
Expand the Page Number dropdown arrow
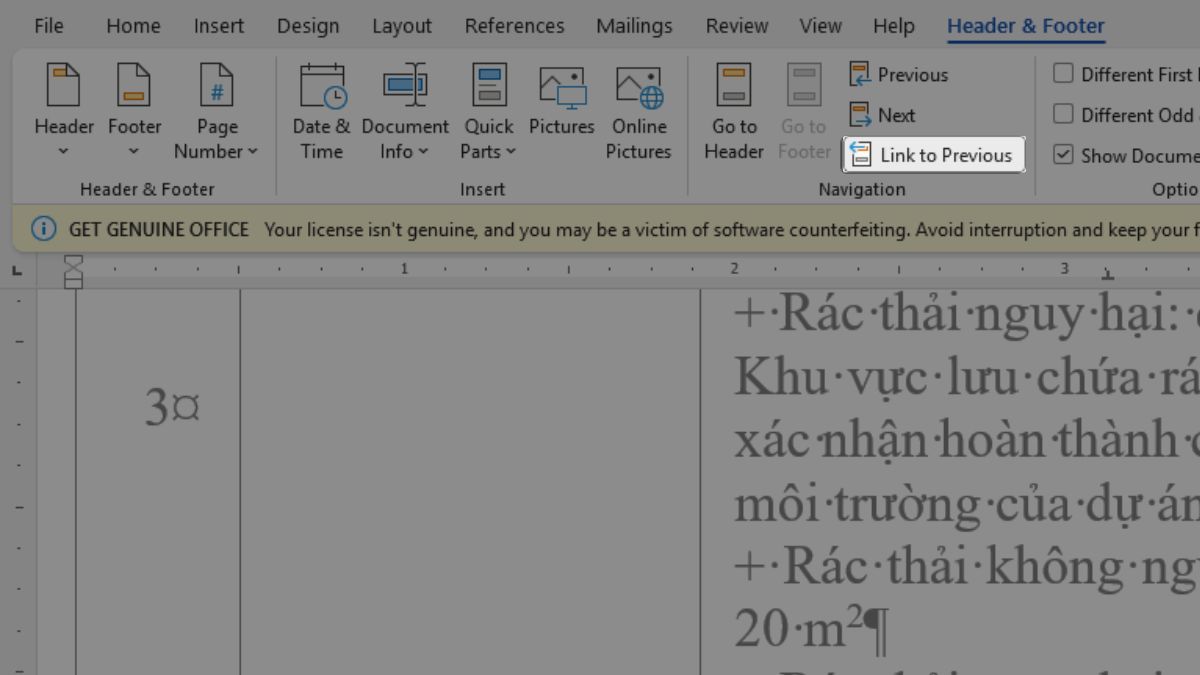(253, 152)
